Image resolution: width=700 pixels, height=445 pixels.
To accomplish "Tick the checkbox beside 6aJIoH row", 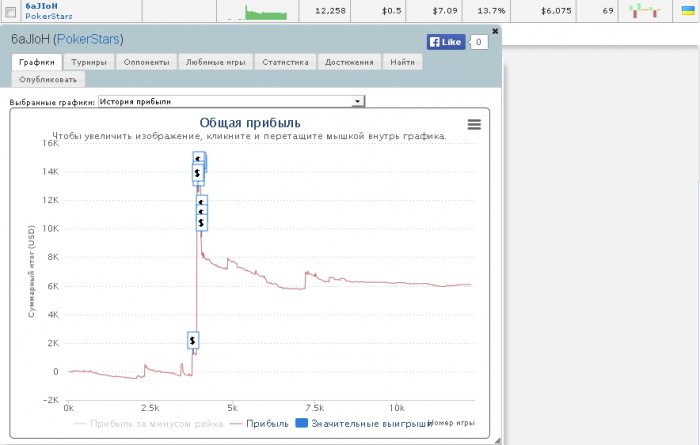I will click(x=11, y=12).
